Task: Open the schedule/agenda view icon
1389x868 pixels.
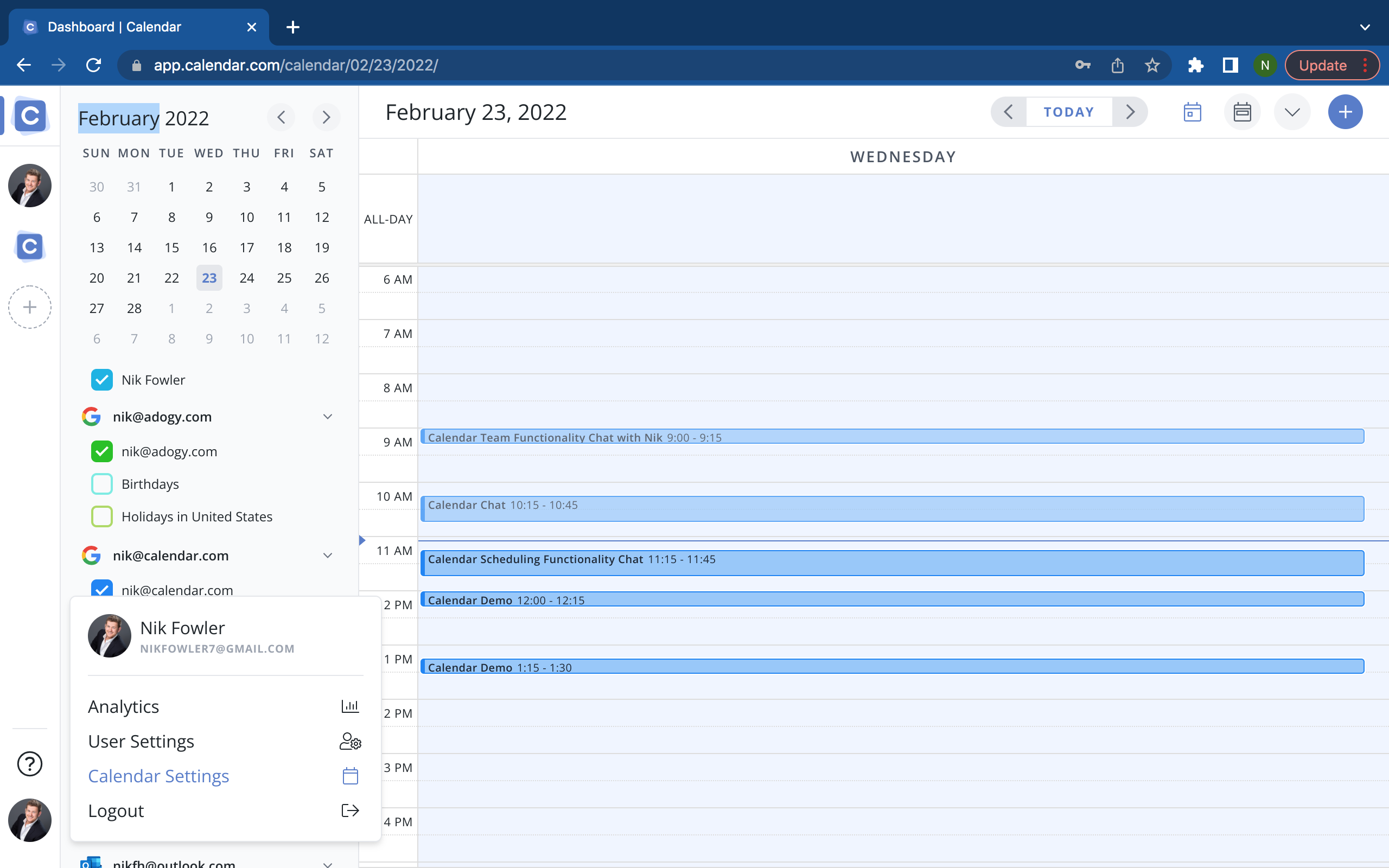Action: [x=1241, y=112]
